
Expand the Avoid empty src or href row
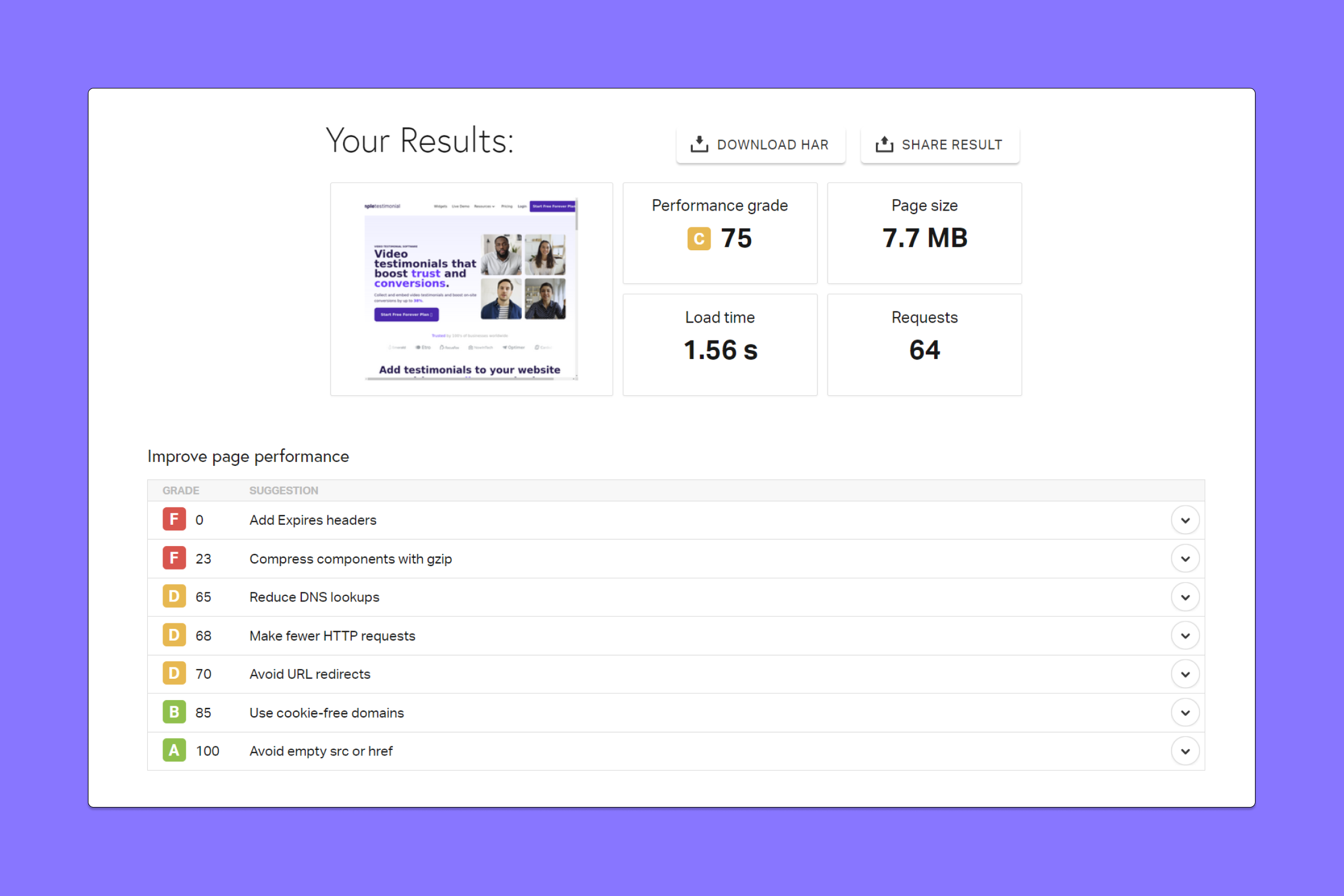tap(1184, 751)
